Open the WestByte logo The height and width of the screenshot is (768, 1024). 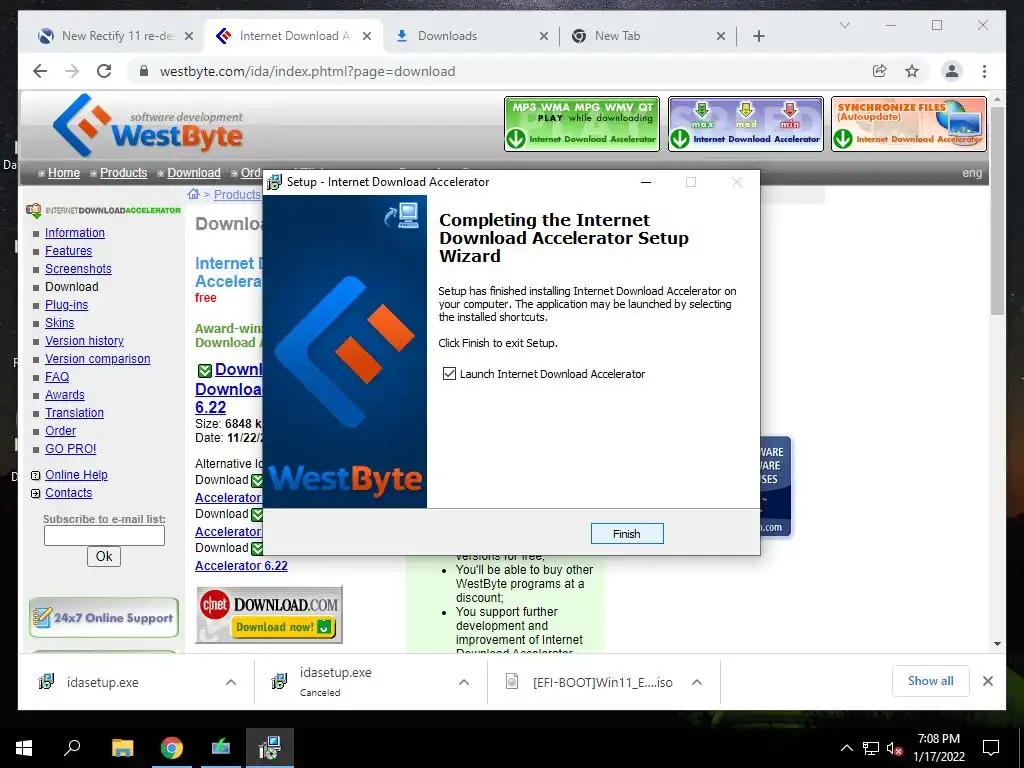point(148,125)
